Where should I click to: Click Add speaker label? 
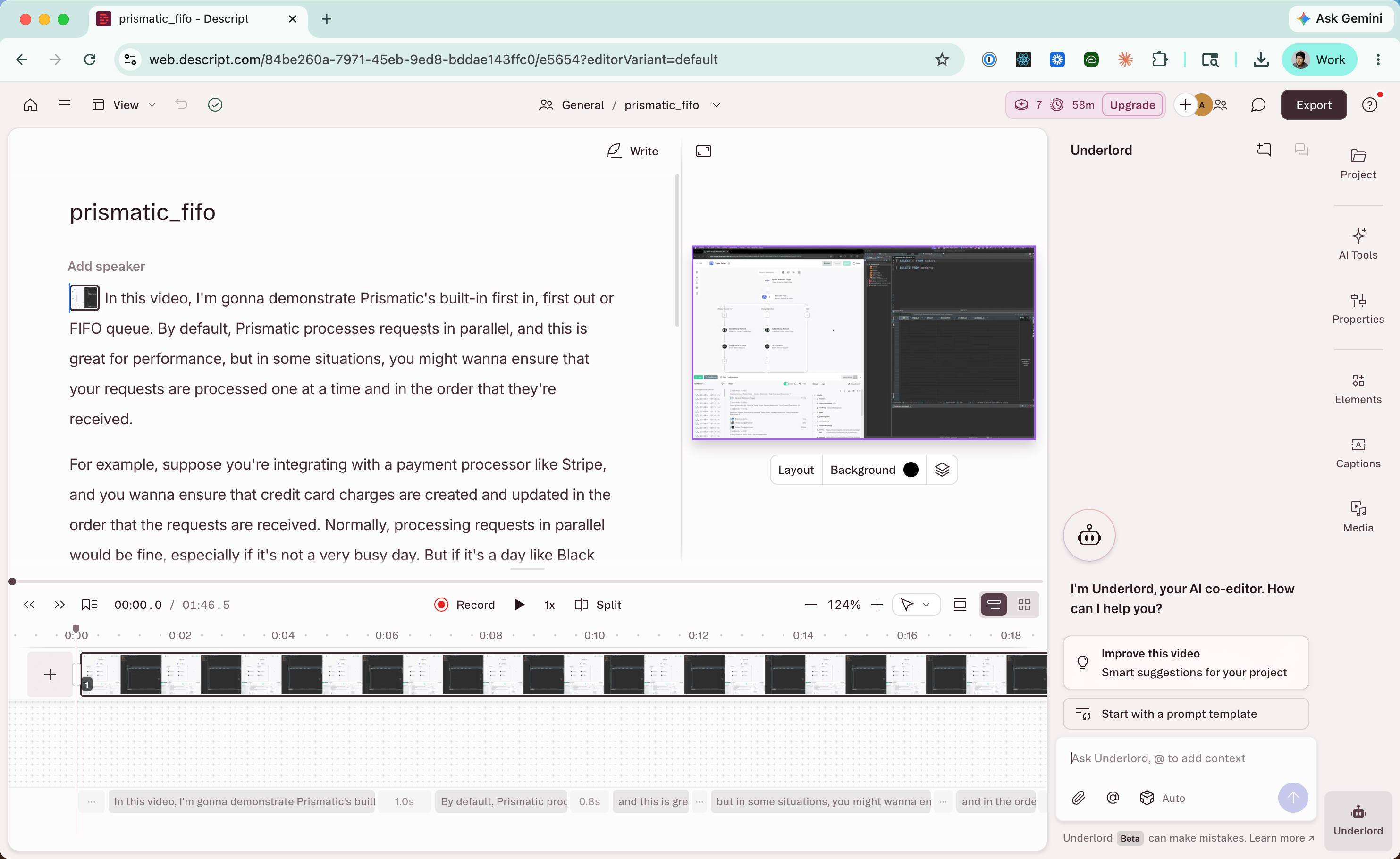(x=106, y=266)
